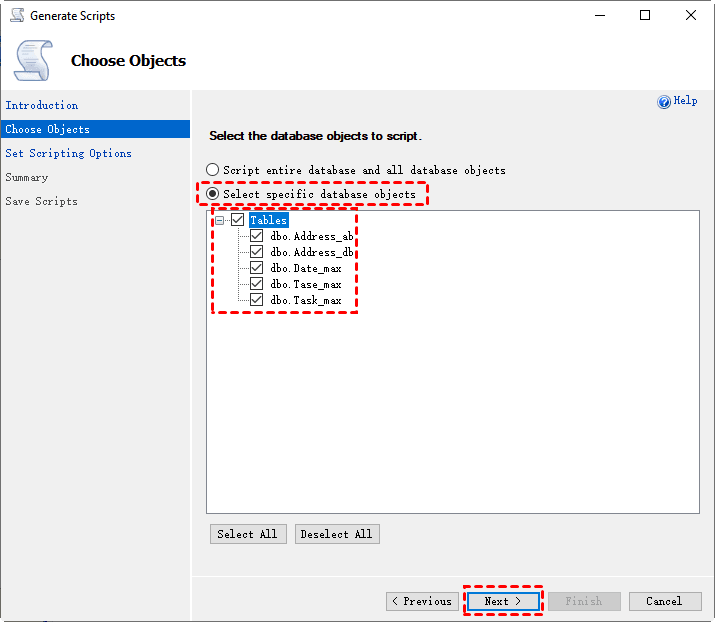Go back with the Previous button
The image size is (715, 622).
422,601
